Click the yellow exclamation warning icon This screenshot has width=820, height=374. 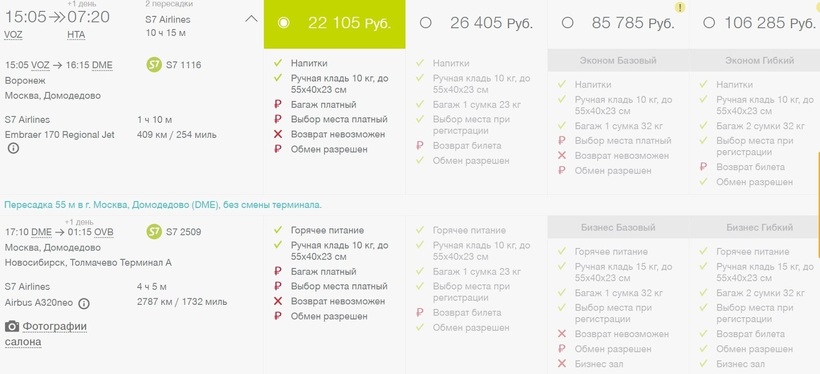point(679,7)
